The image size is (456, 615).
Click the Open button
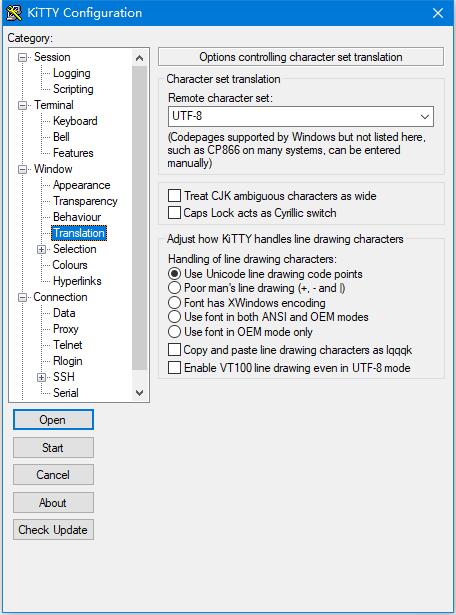click(53, 420)
